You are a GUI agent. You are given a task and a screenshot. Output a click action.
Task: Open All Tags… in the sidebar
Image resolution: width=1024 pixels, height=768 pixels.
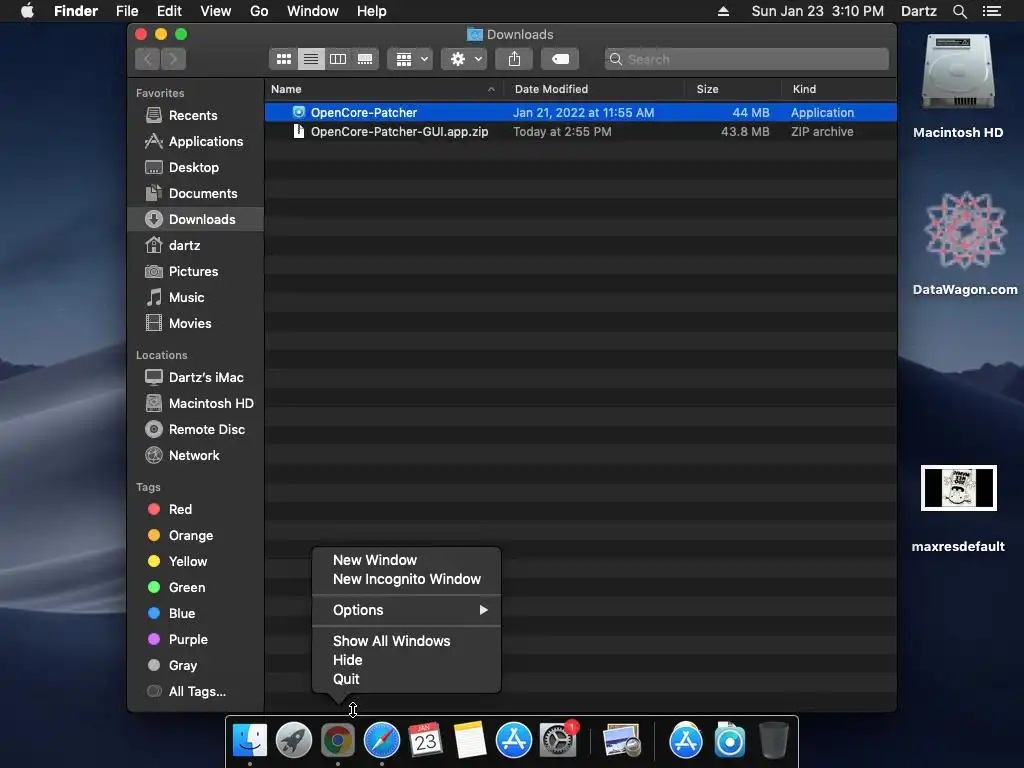[197, 692]
